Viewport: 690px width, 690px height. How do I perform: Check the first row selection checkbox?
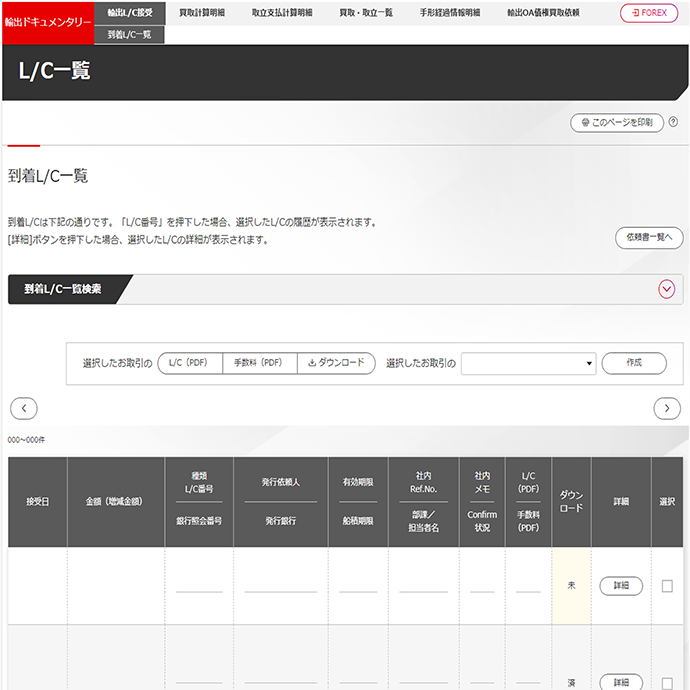[667, 587]
